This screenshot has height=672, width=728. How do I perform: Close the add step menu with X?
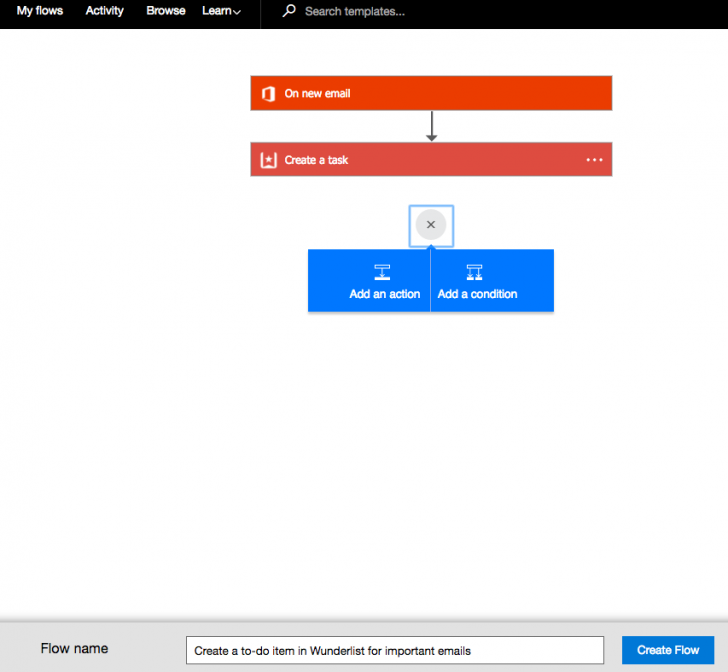431,225
